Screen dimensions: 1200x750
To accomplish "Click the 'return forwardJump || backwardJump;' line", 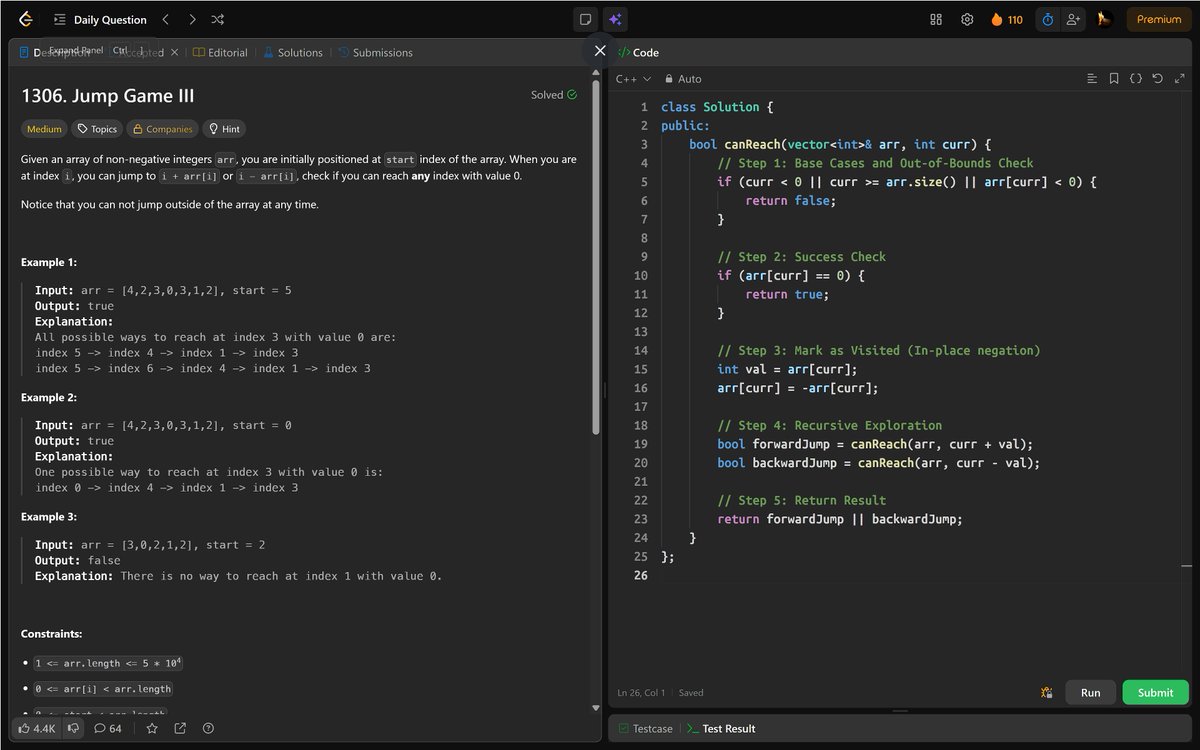I will coord(840,519).
